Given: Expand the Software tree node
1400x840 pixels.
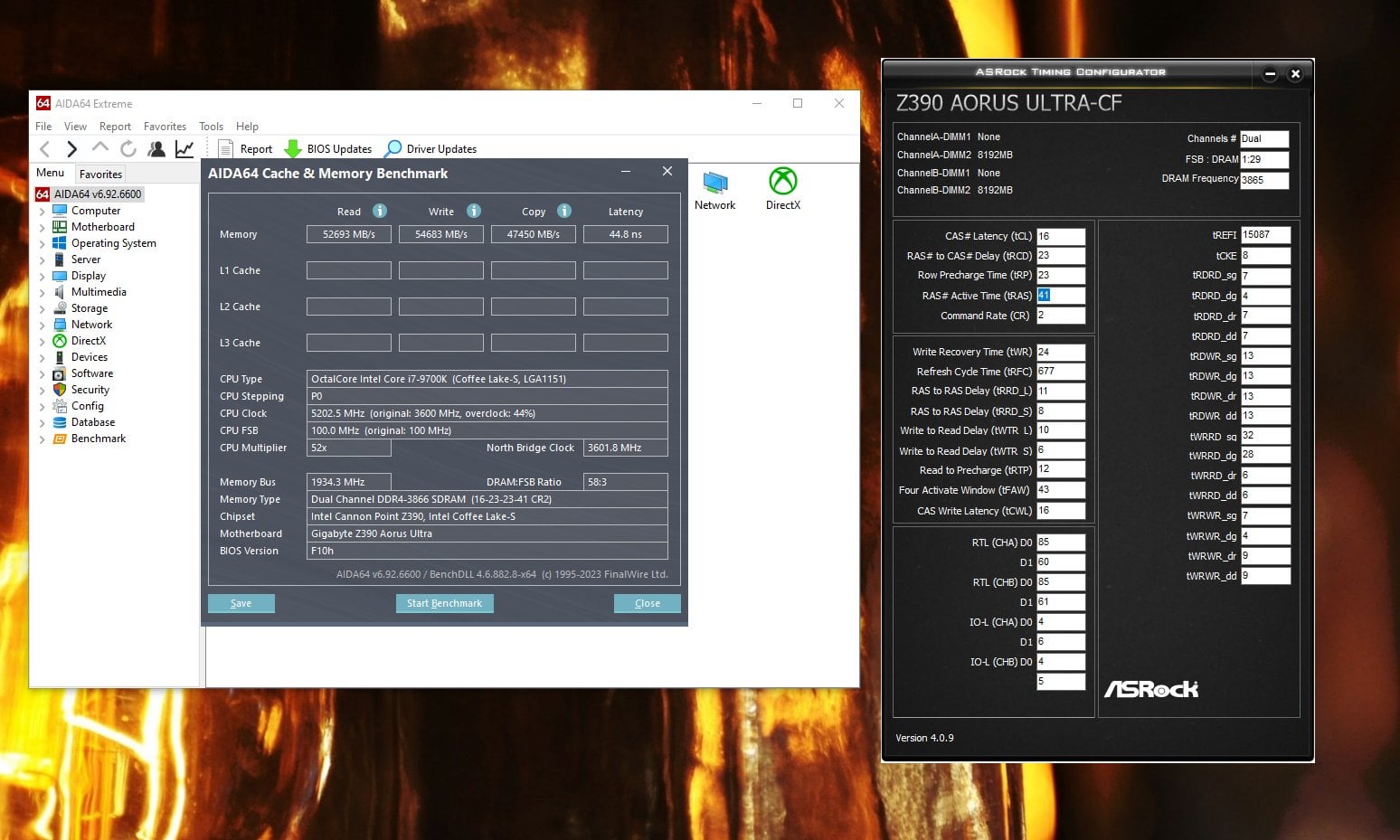Looking at the screenshot, I should [x=42, y=374].
